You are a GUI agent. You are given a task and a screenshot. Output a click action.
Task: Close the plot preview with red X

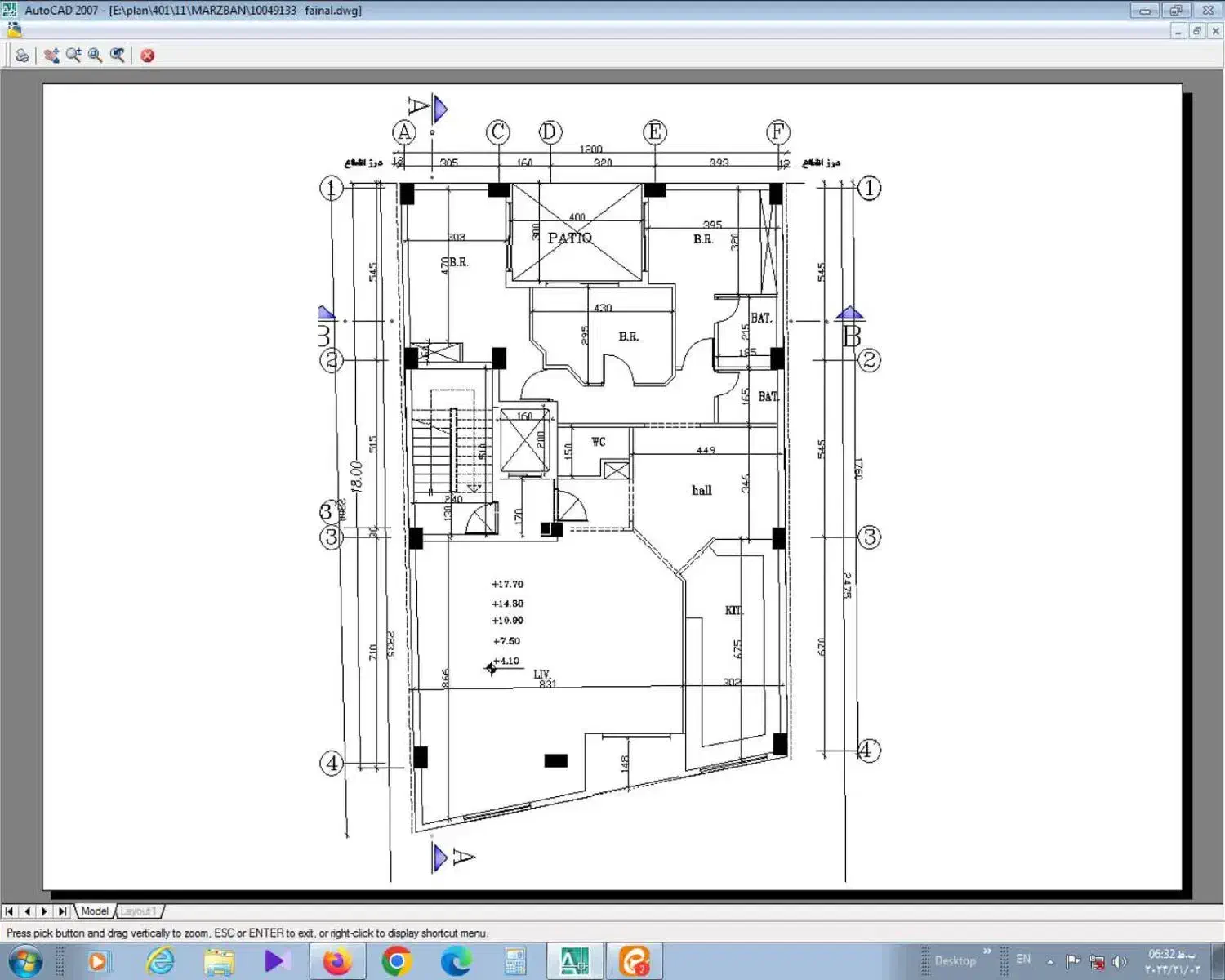[x=148, y=56]
